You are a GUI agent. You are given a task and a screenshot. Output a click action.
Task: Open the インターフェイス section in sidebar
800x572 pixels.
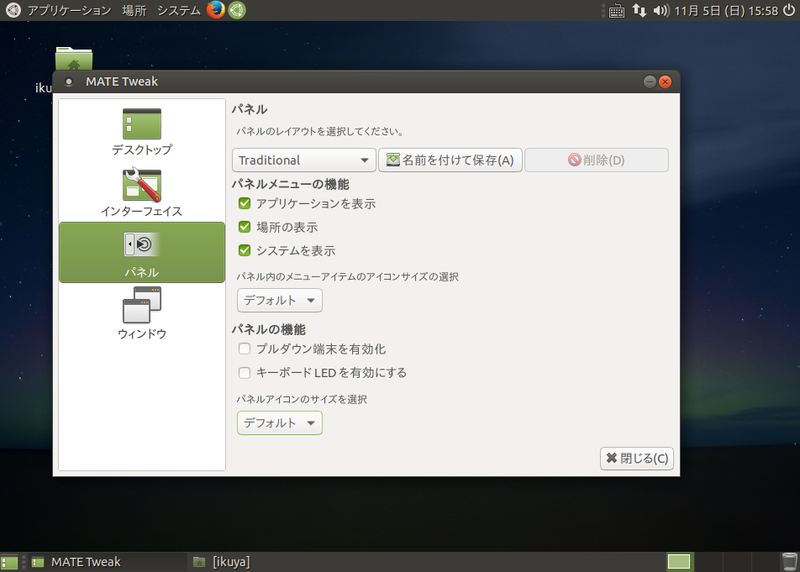tap(142, 192)
